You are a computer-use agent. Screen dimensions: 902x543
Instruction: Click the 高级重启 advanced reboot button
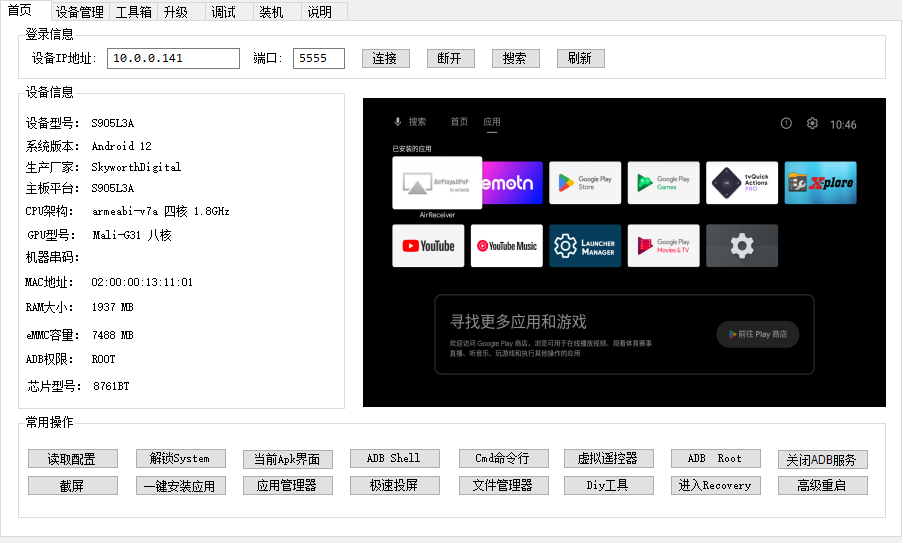tap(823, 485)
